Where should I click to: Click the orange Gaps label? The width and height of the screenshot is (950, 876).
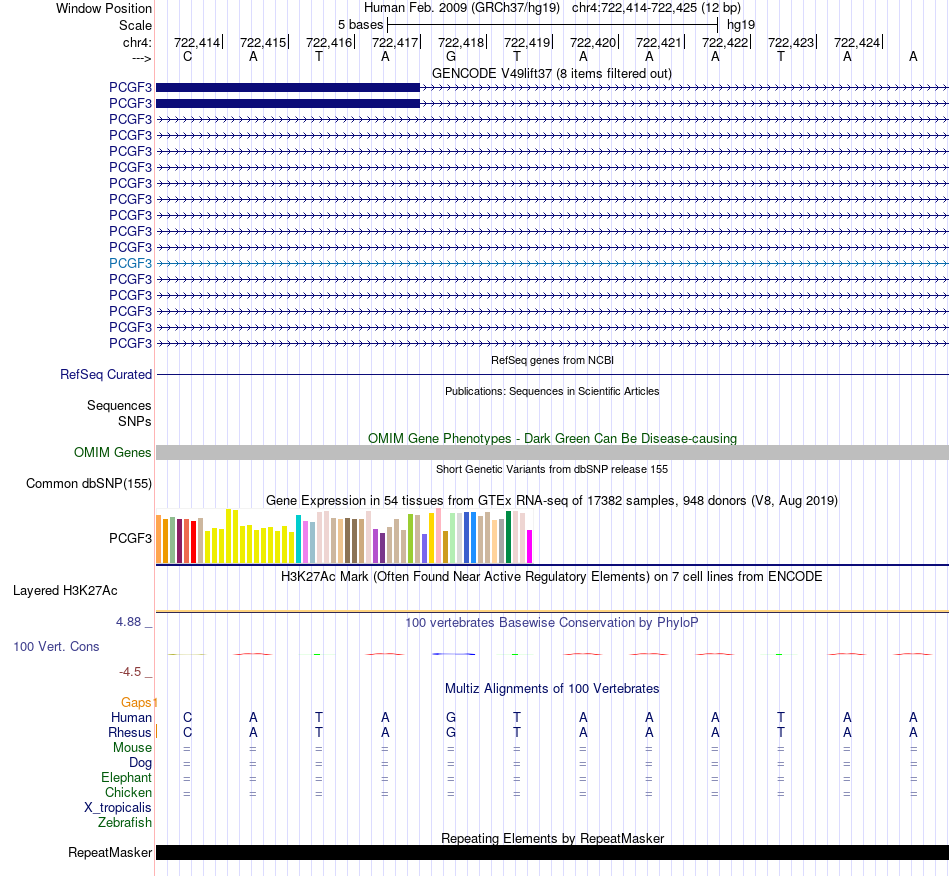click(136, 702)
